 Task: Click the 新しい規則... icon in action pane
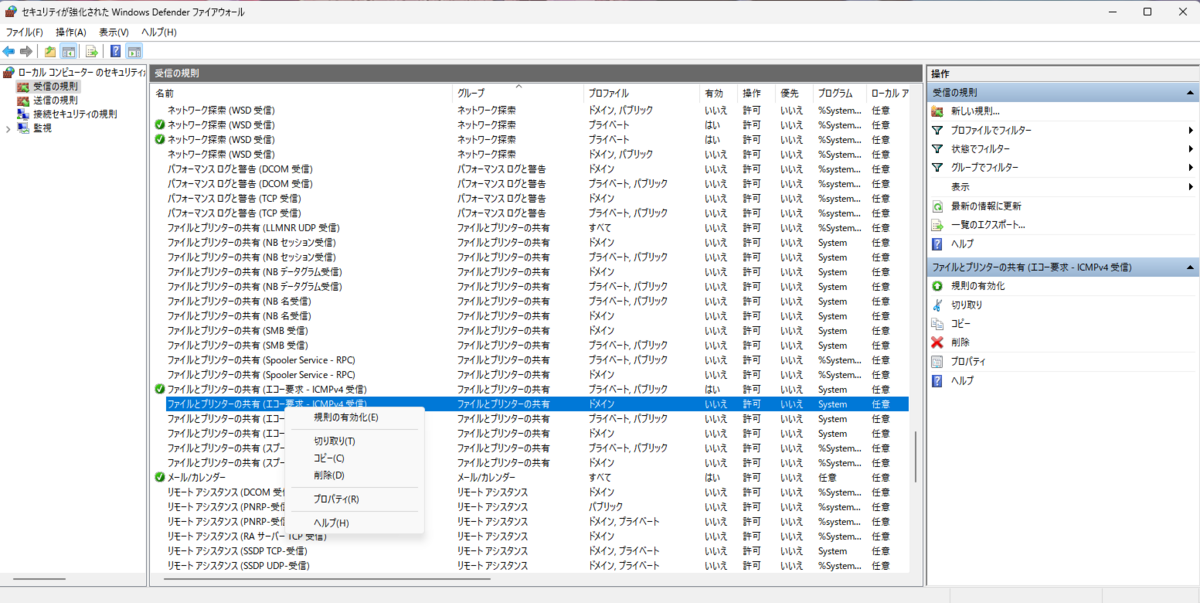(x=937, y=111)
